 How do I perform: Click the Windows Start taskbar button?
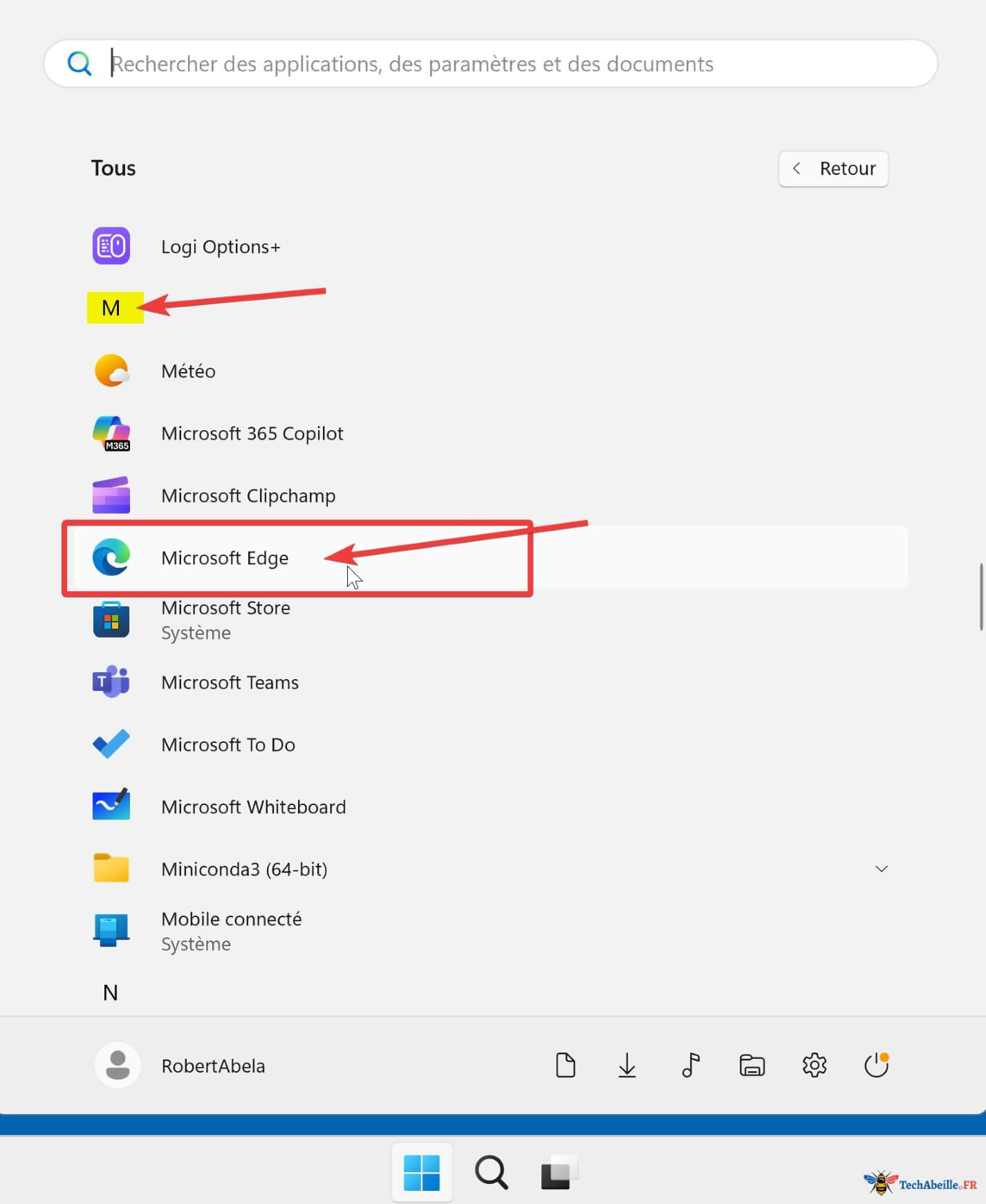[422, 1172]
